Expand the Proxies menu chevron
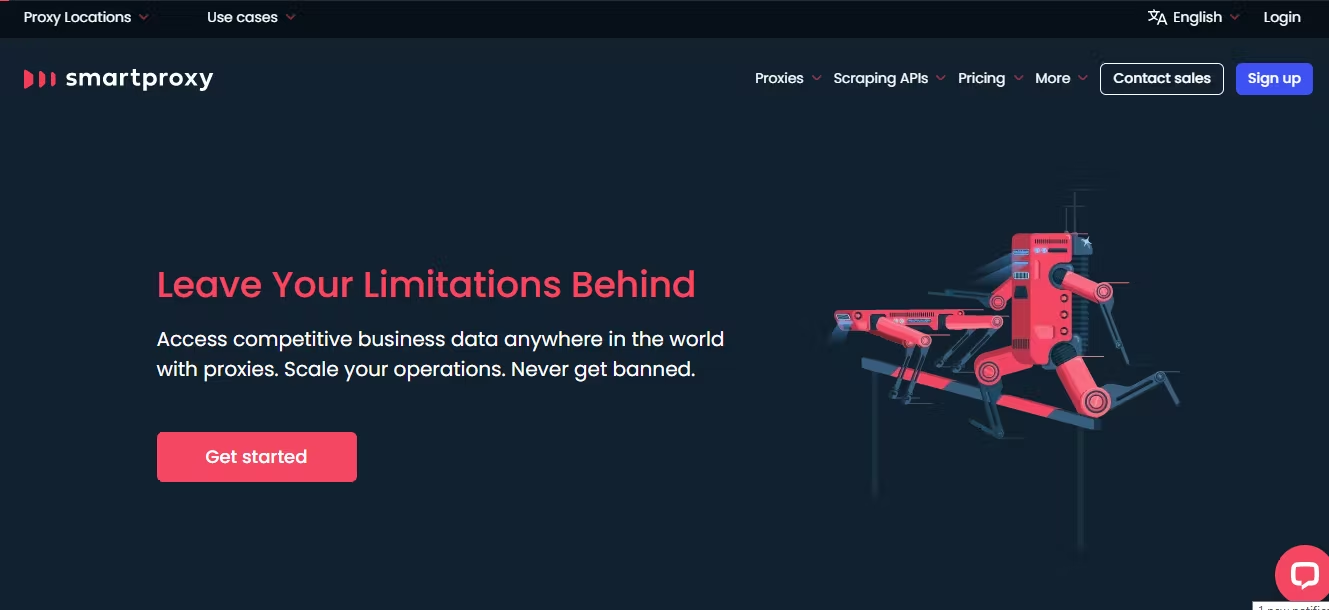The width and height of the screenshot is (1329, 610). 817,78
